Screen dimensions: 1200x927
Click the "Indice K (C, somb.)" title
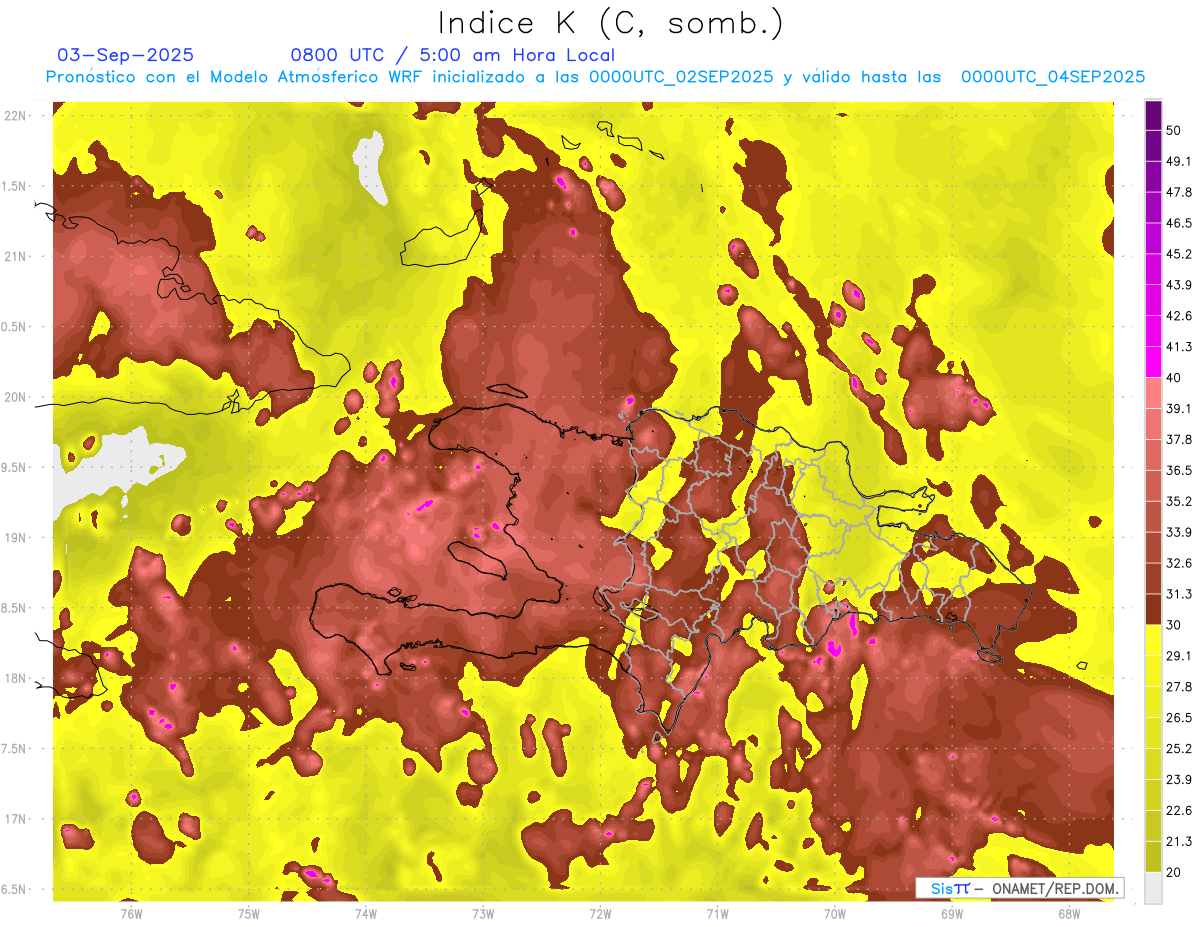(x=611, y=23)
